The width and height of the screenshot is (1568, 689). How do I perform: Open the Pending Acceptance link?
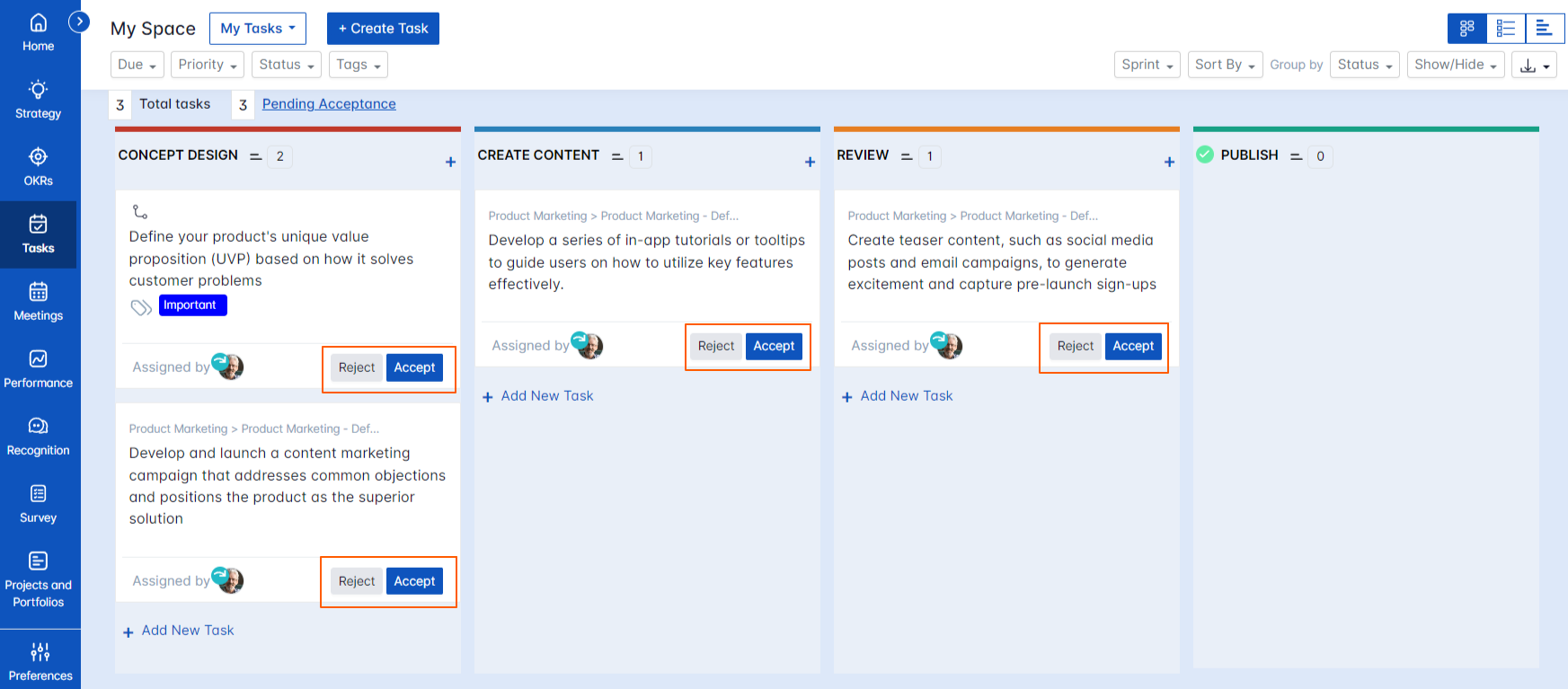point(329,104)
